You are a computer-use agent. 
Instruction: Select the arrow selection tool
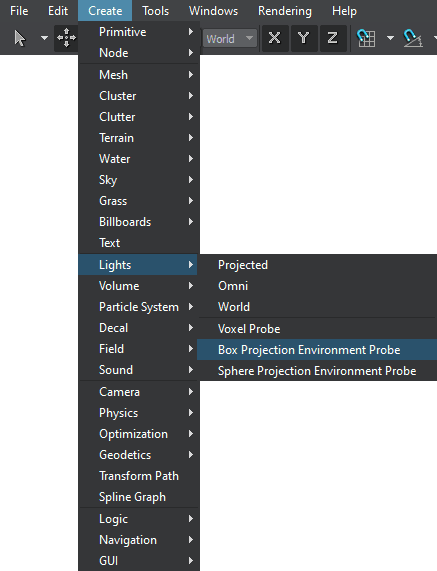[x=20, y=38]
